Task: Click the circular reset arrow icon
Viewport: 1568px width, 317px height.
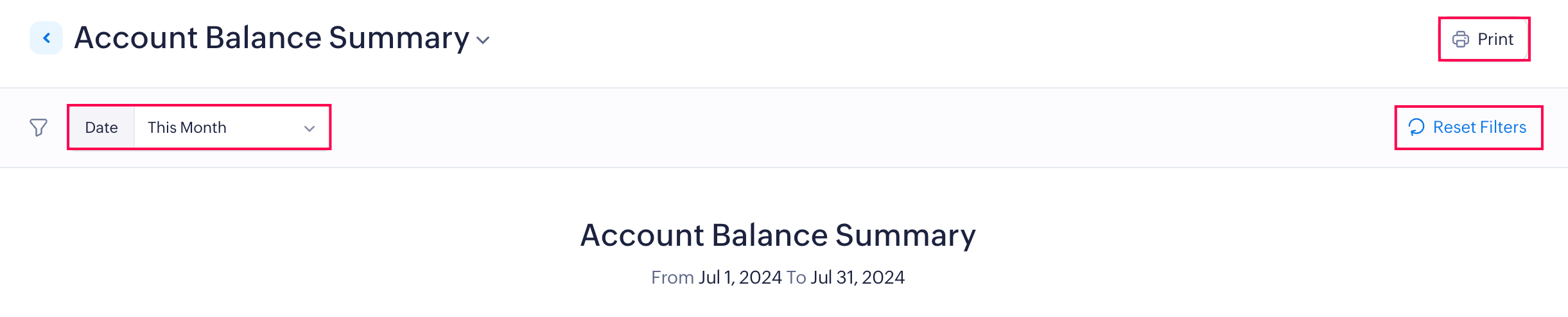Action: 1416,127
